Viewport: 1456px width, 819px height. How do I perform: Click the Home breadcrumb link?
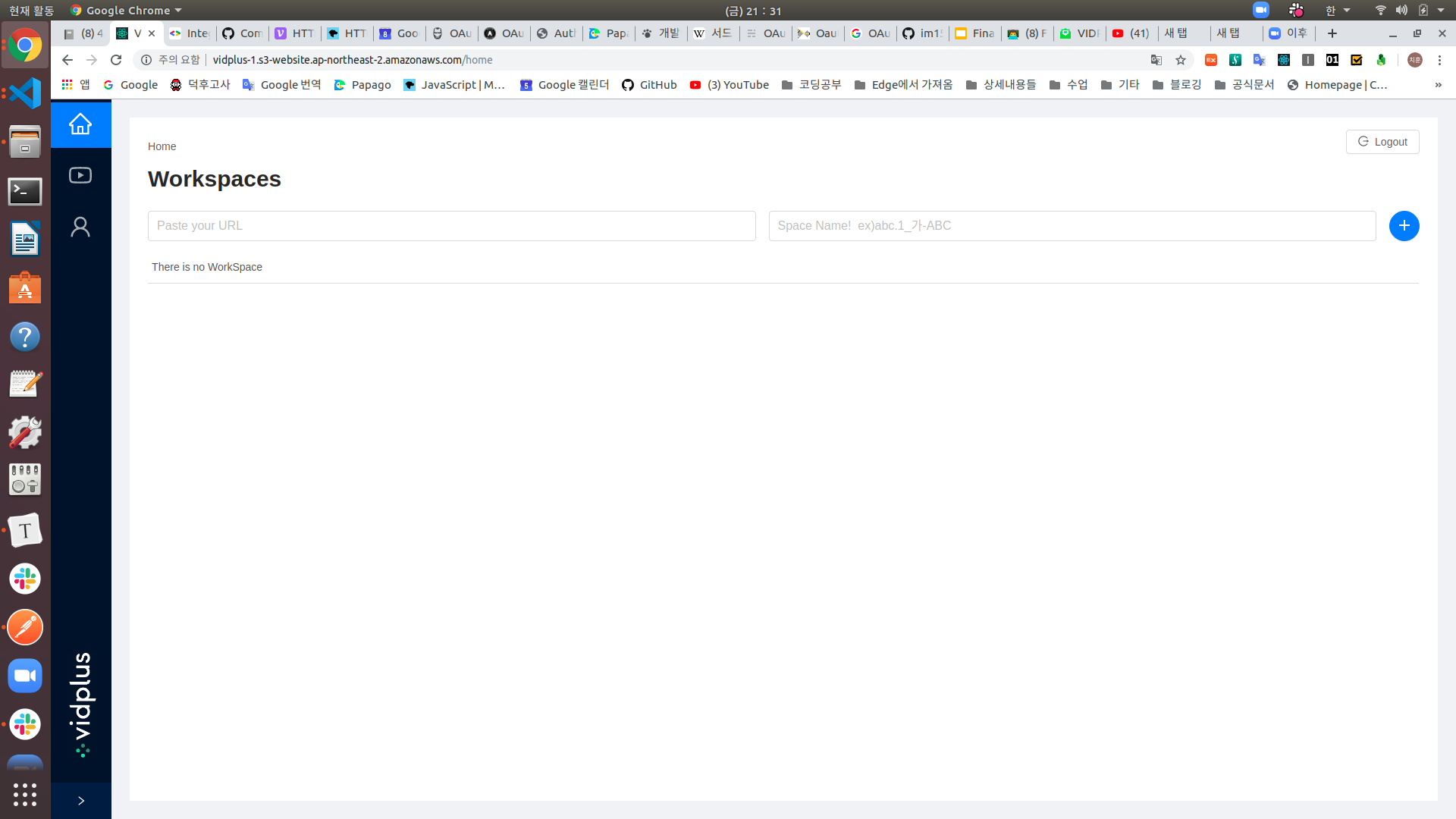[162, 146]
